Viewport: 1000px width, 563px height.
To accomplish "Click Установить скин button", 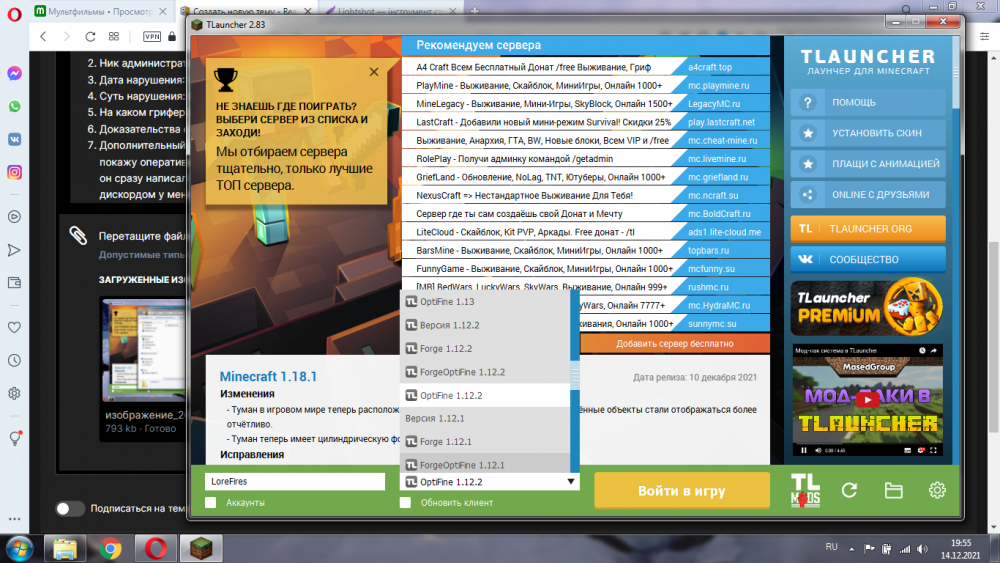I will [868, 133].
